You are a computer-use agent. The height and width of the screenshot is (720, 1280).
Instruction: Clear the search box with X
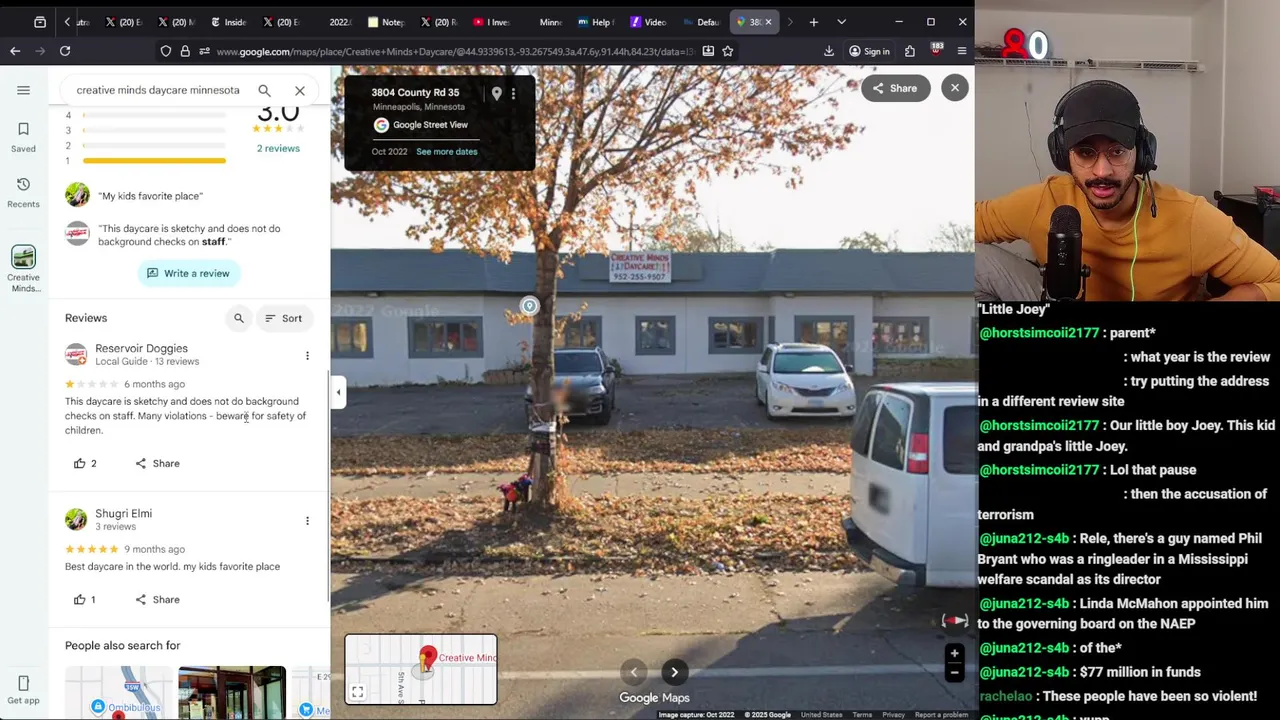point(299,90)
